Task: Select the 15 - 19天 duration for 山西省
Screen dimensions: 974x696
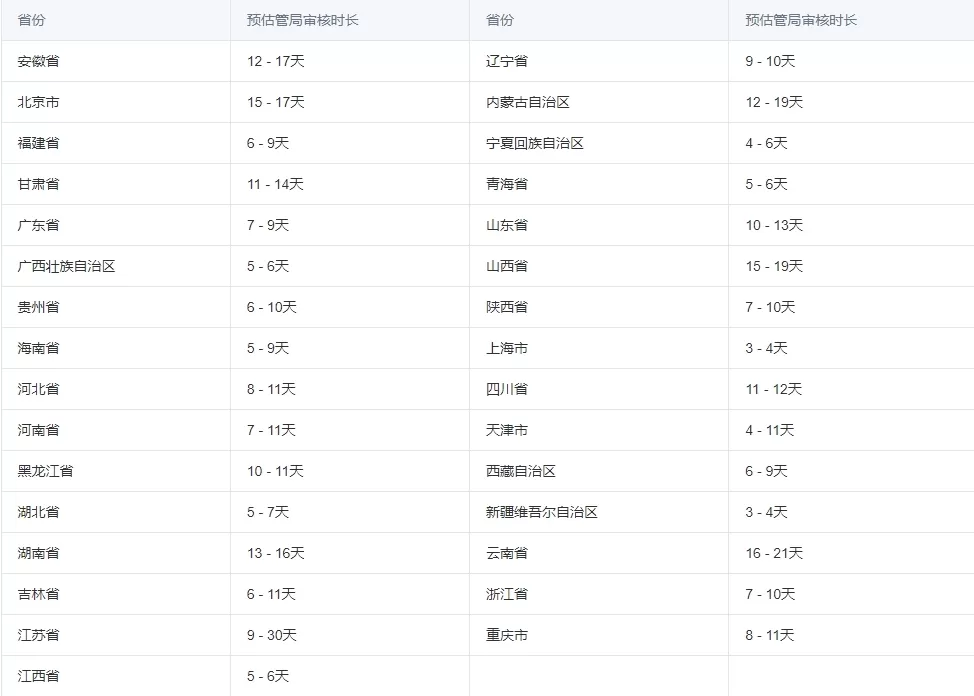Action: point(774,266)
